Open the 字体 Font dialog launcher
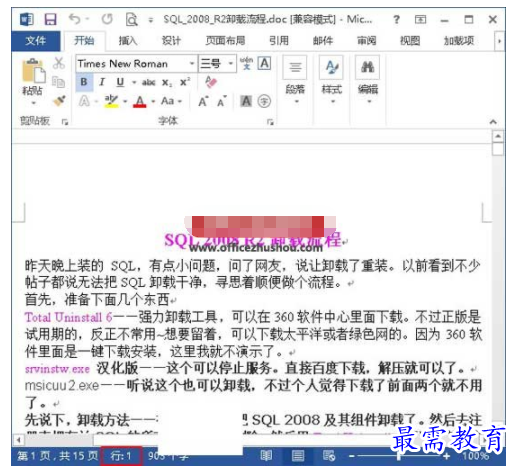Screen dimensions: 514x470 coord(270,122)
